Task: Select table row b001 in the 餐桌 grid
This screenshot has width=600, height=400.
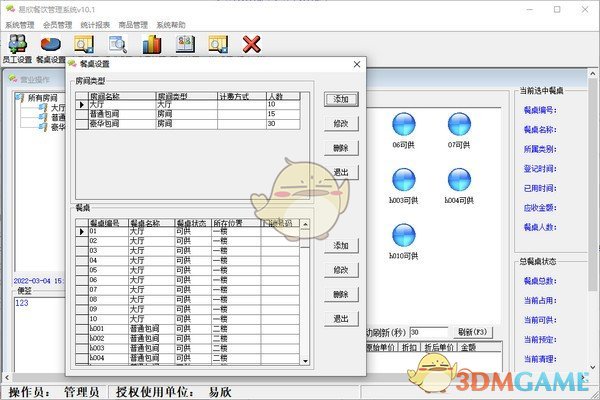Action: pyautogui.click(x=188, y=329)
